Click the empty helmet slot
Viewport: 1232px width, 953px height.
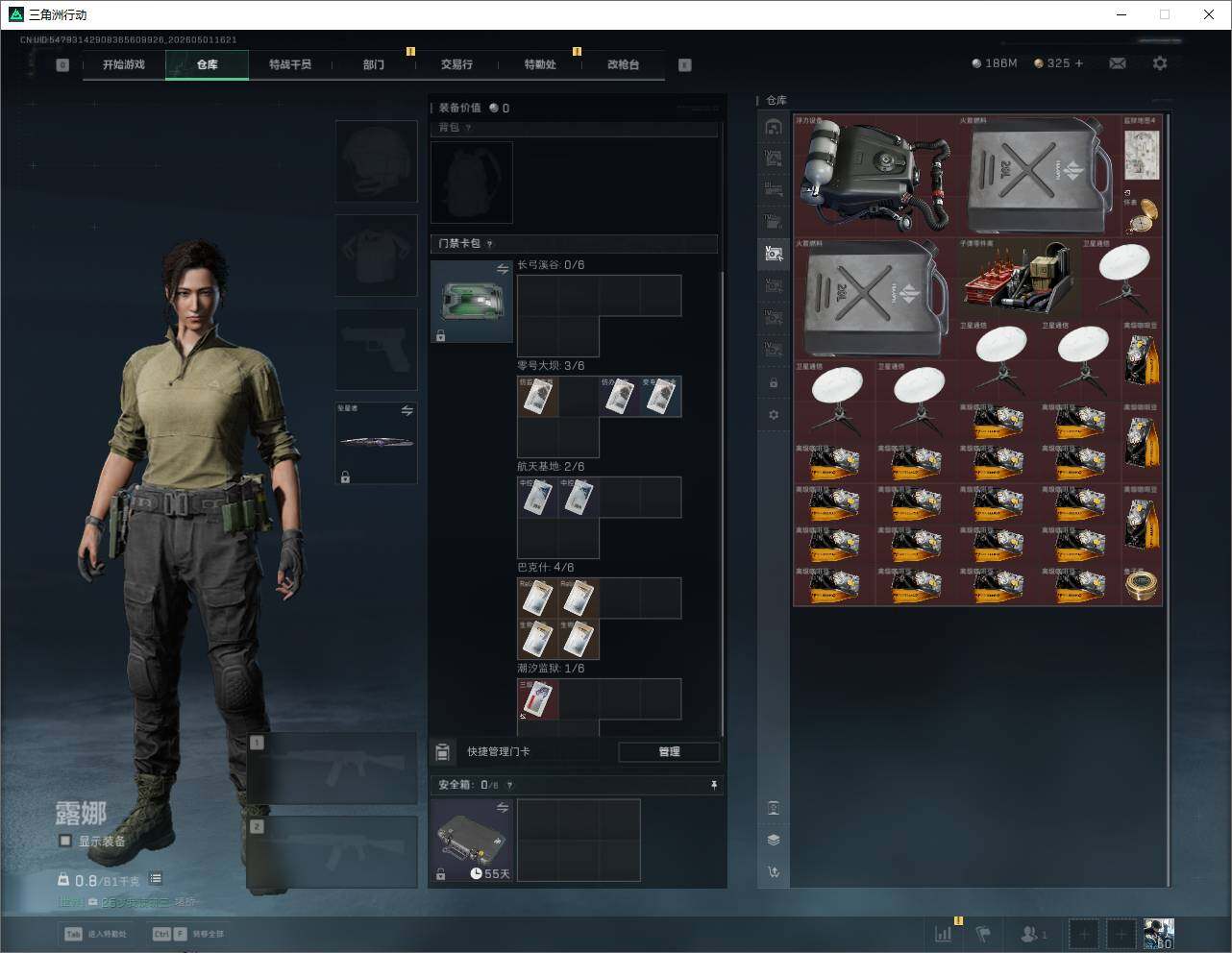pyautogui.click(x=376, y=161)
